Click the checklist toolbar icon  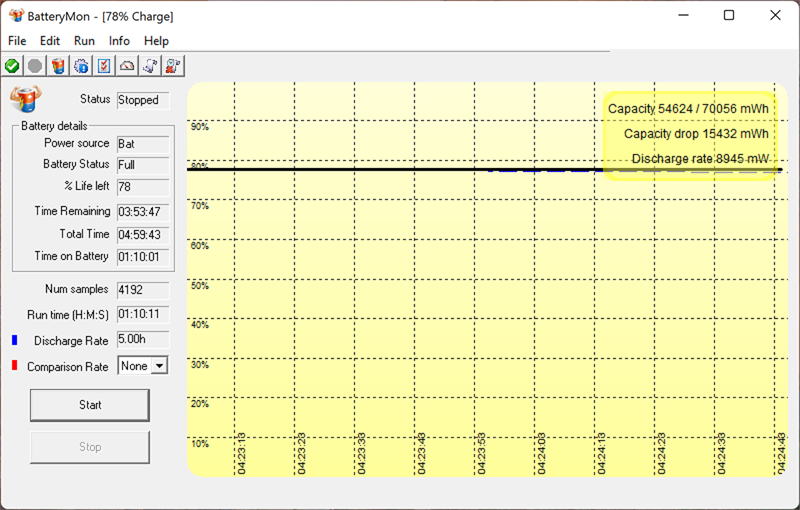[104, 66]
